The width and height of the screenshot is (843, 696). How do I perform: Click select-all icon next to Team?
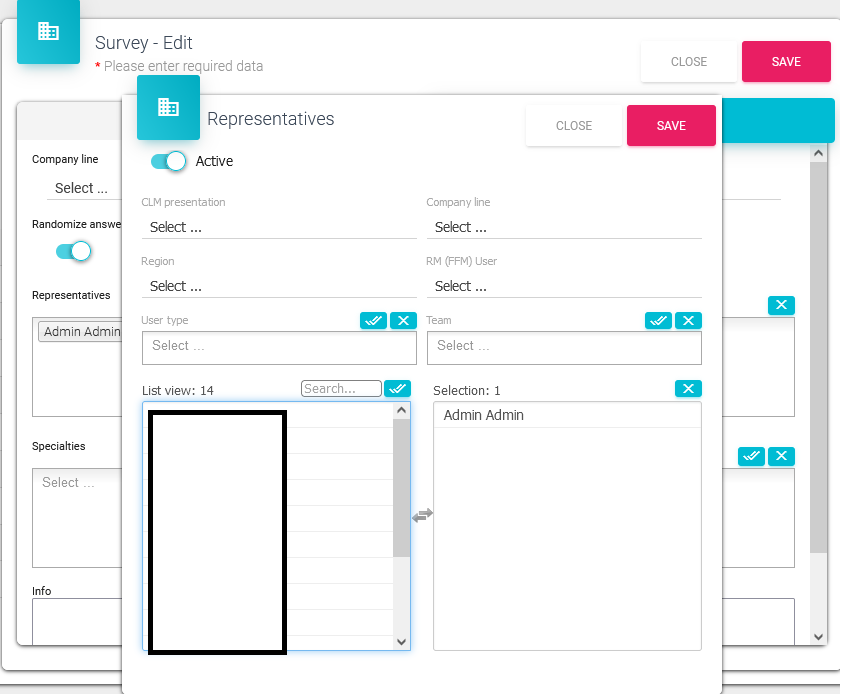pyautogui.click(x=658, y=321)
